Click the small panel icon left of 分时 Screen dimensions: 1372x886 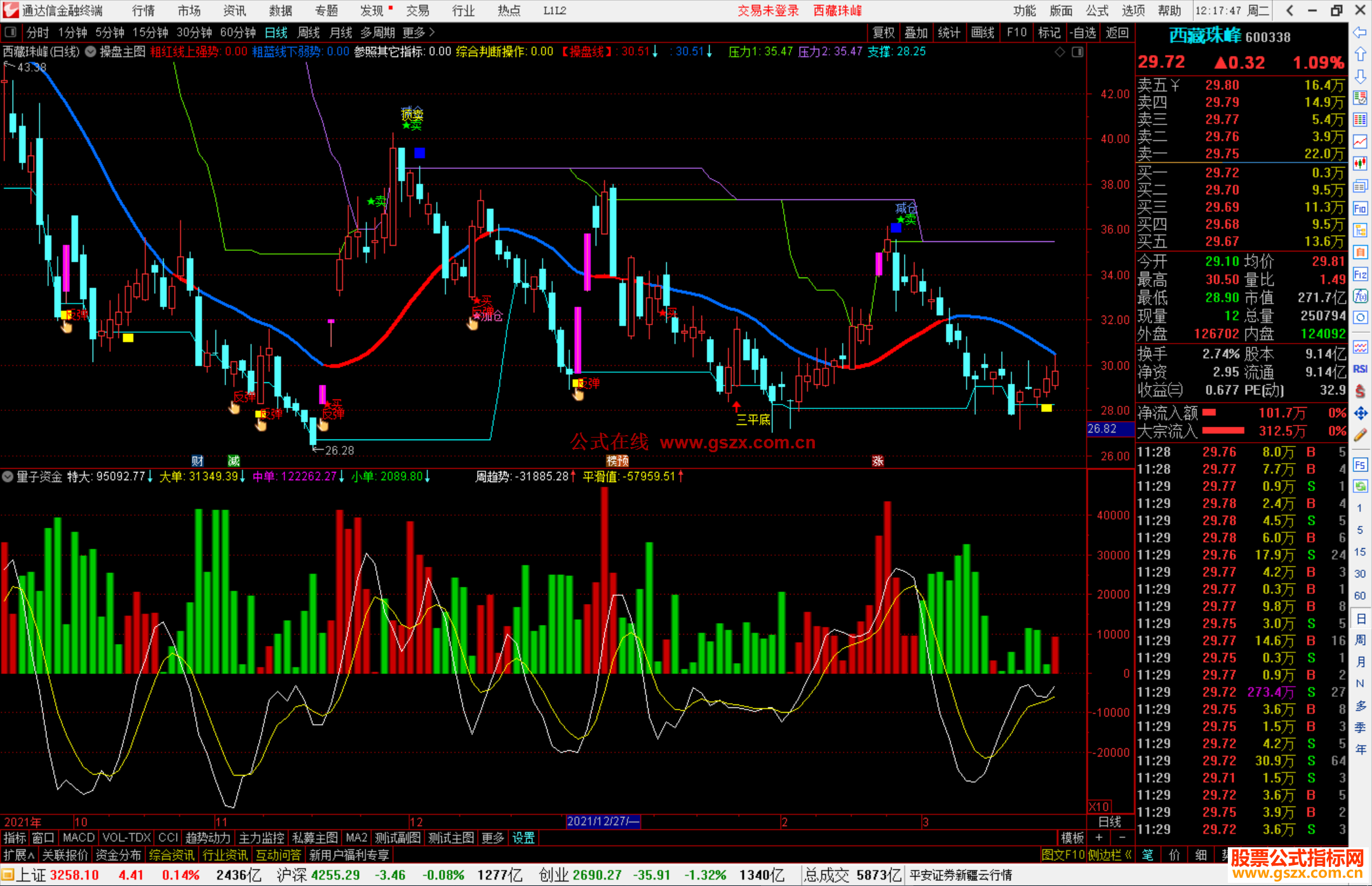pyautogui.click(x=11, y=32)
